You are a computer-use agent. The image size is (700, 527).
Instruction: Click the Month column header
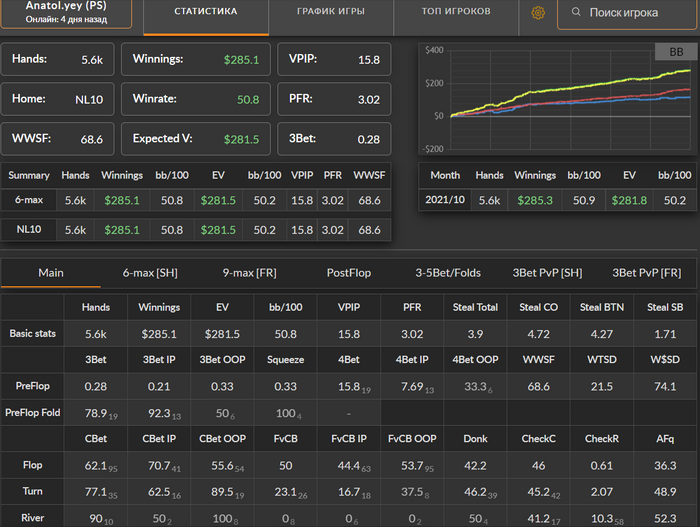tap(445, 175)
